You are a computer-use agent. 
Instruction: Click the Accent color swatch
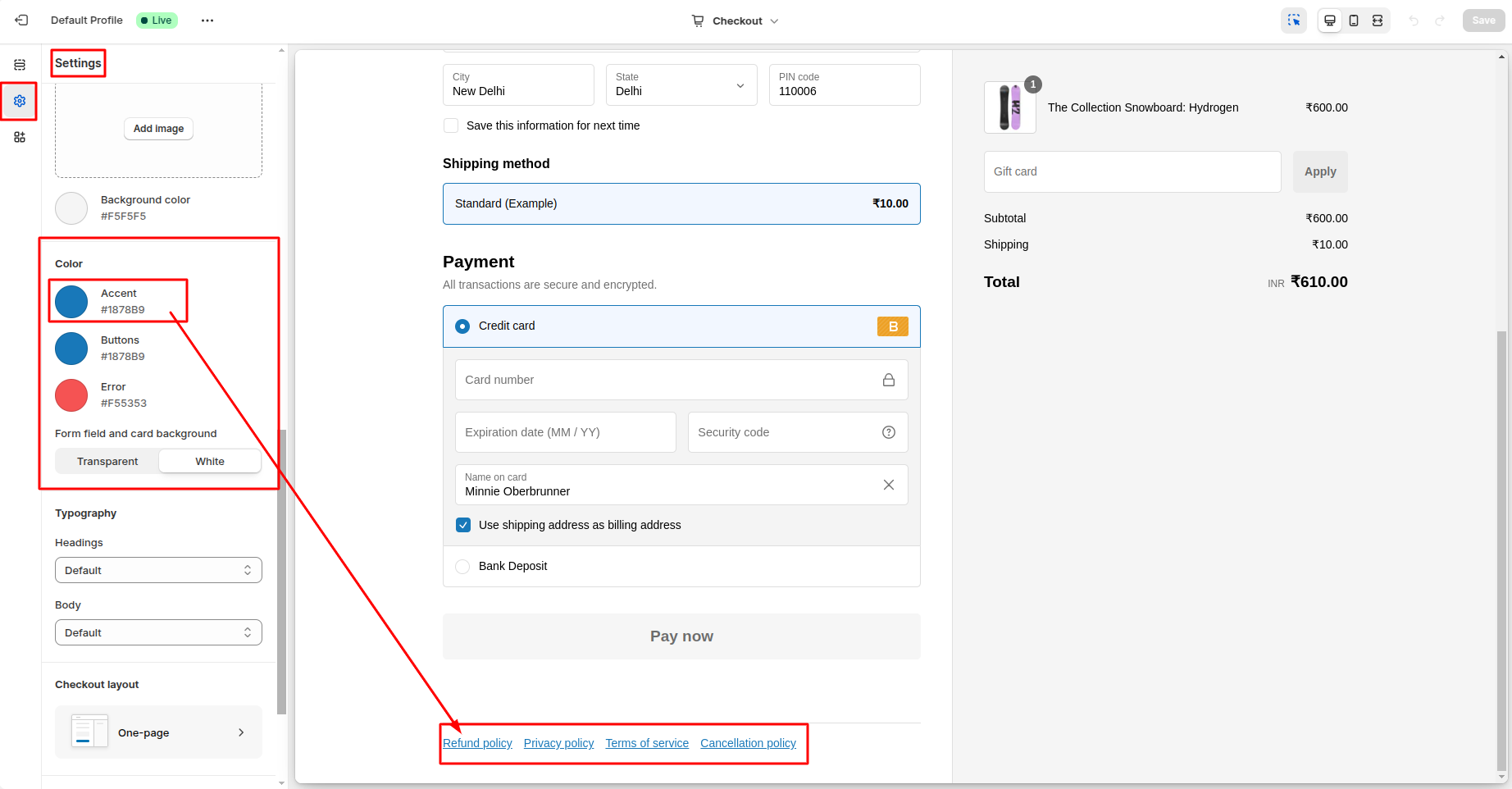click(71, 302)
